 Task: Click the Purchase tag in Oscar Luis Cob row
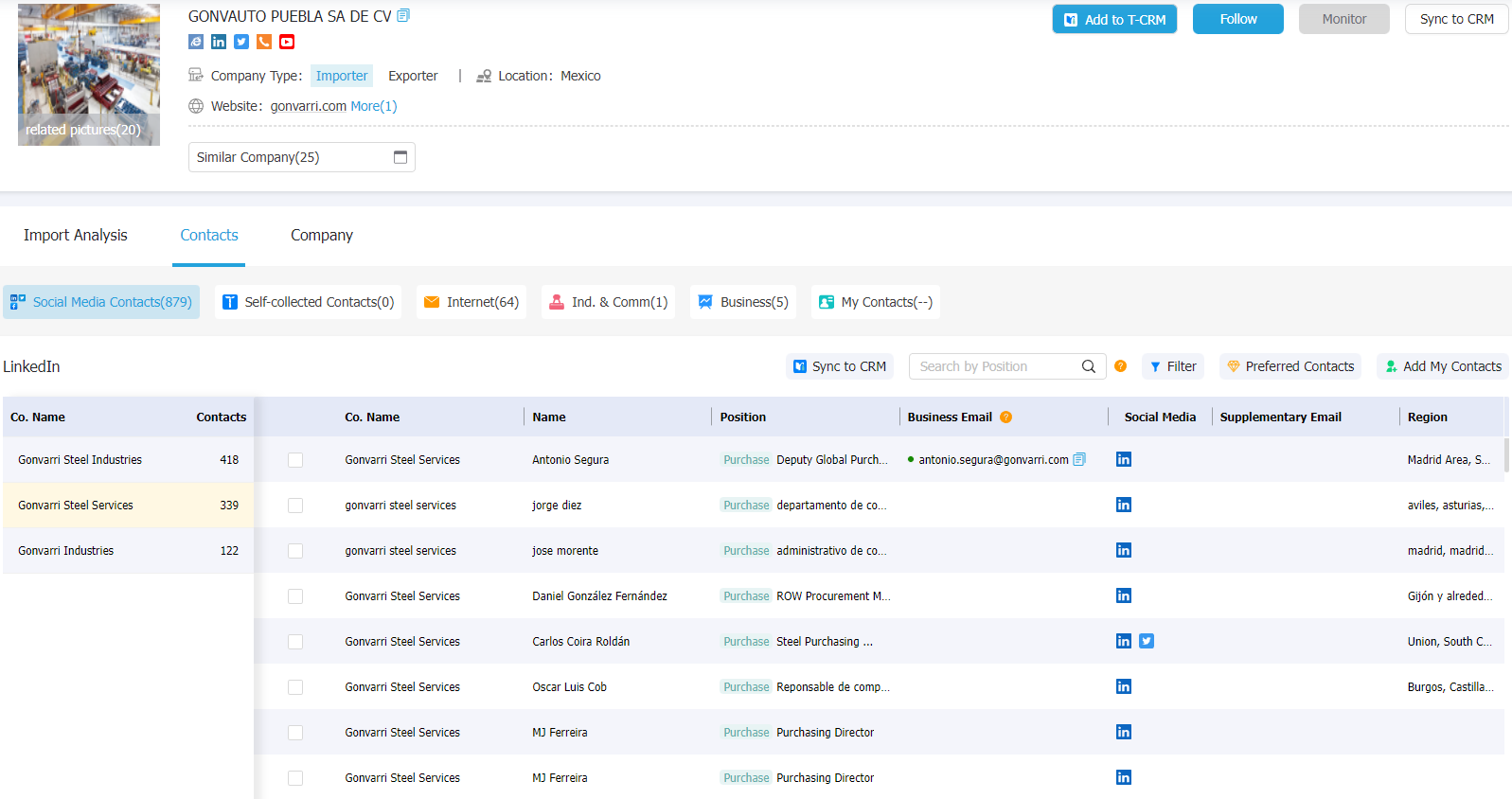click(x=746, y=686)
